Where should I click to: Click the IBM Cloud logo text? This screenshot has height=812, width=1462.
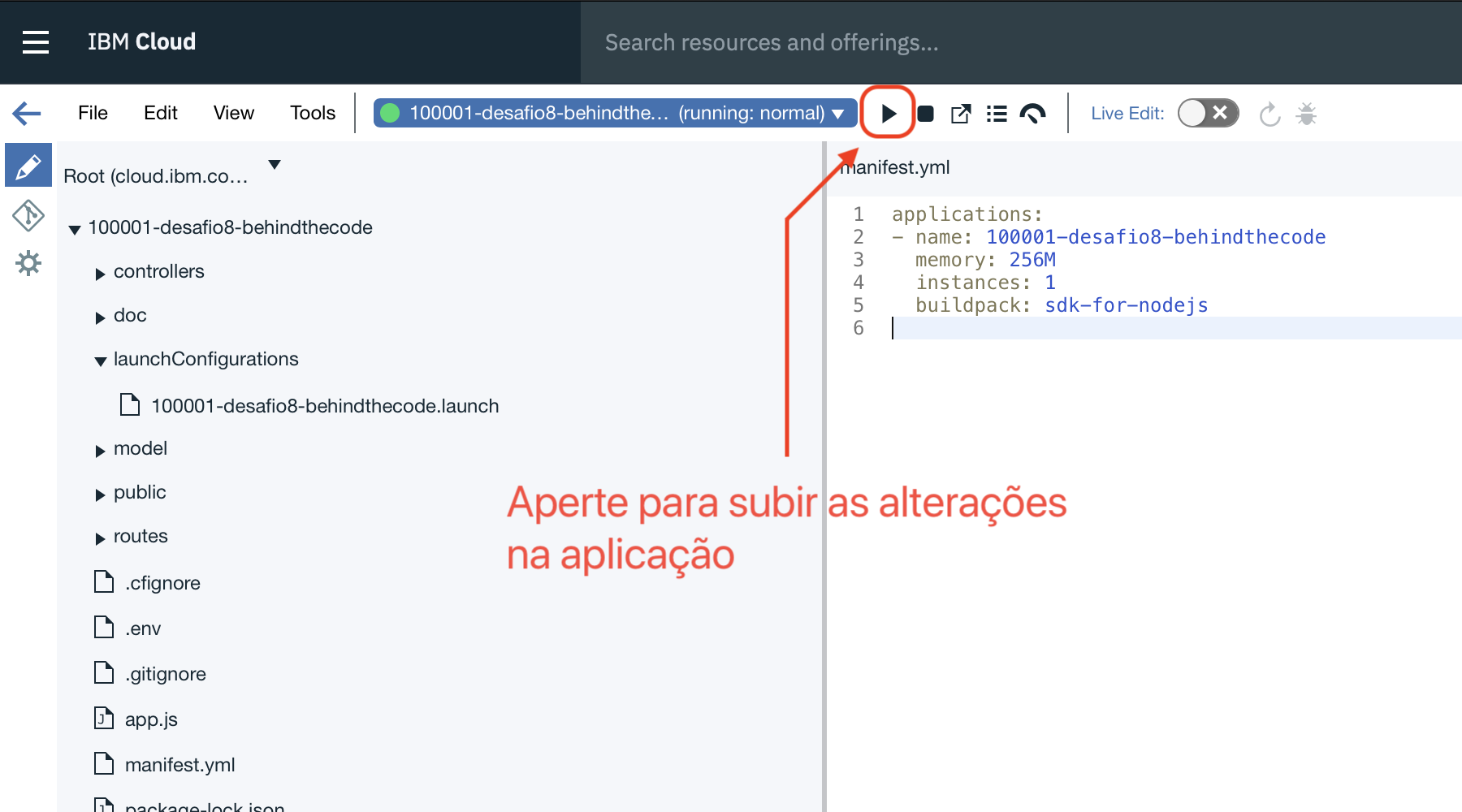(x=141, y=41)
